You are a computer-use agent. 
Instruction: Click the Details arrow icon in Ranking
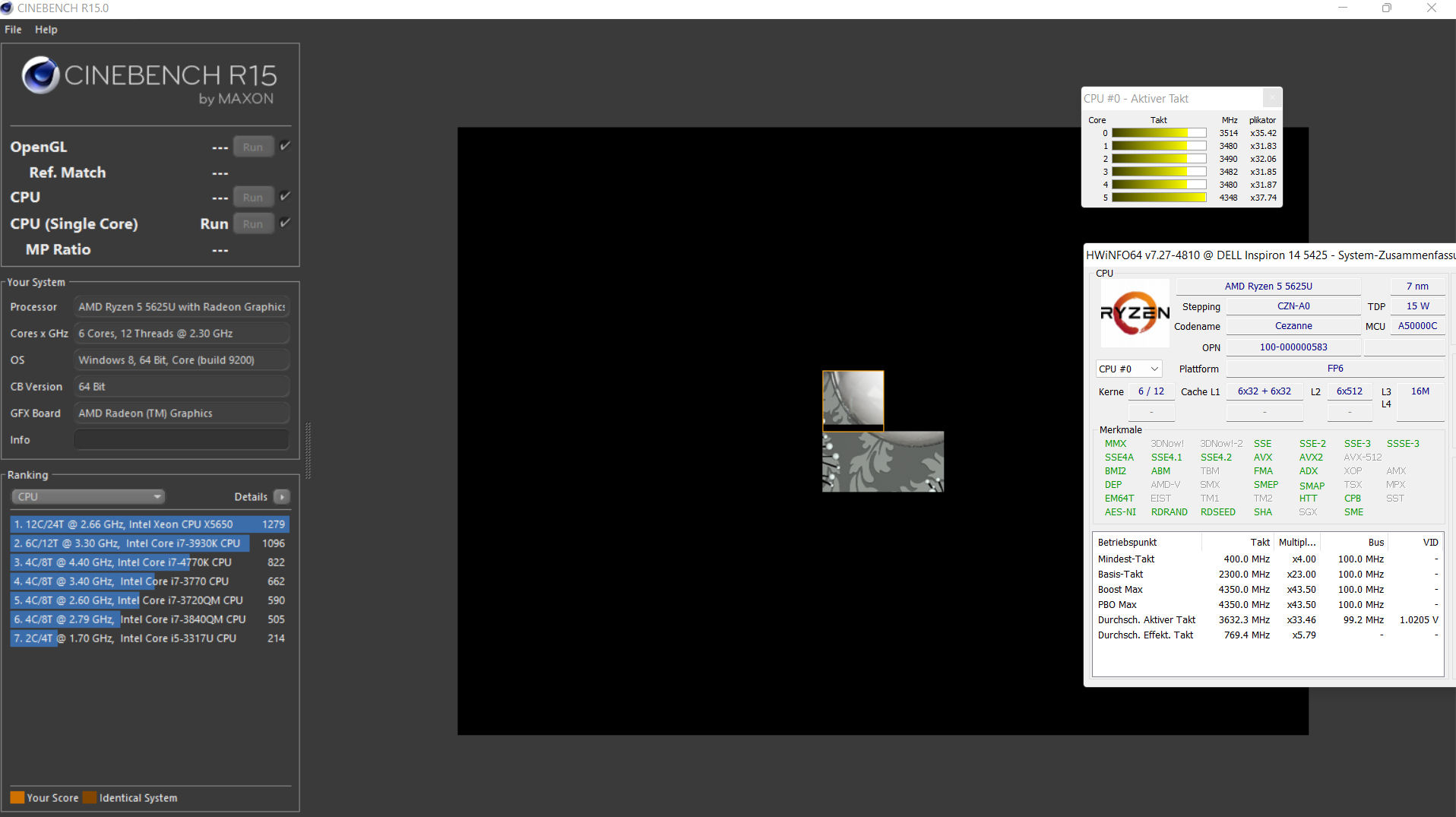click(x=282, y=497)
